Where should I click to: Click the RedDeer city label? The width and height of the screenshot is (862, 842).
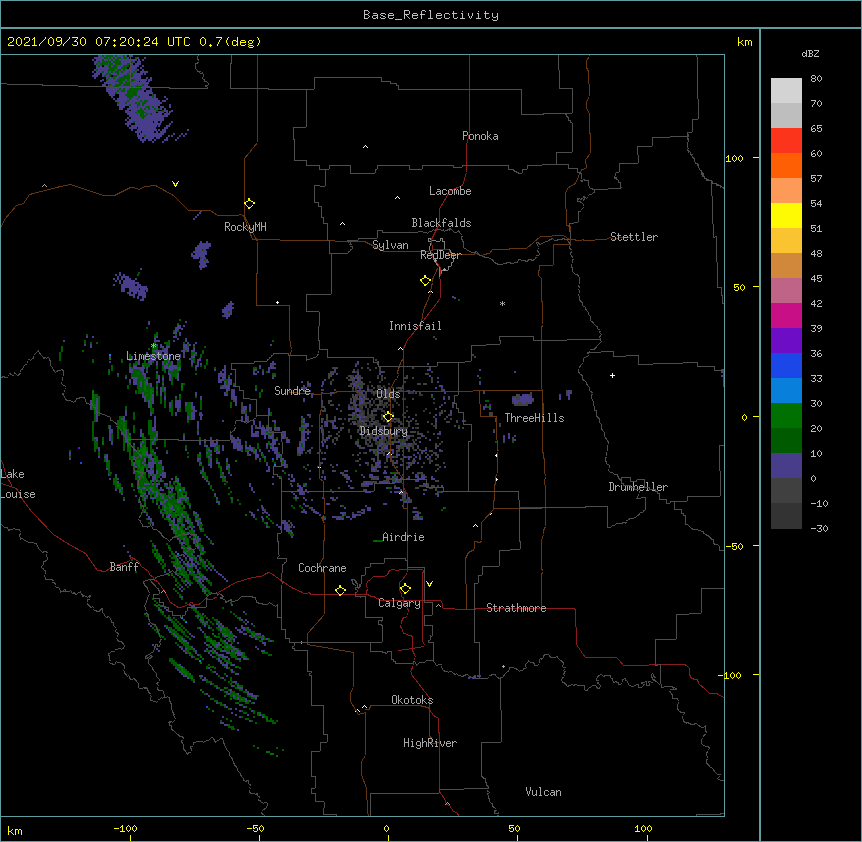[440, 255]
